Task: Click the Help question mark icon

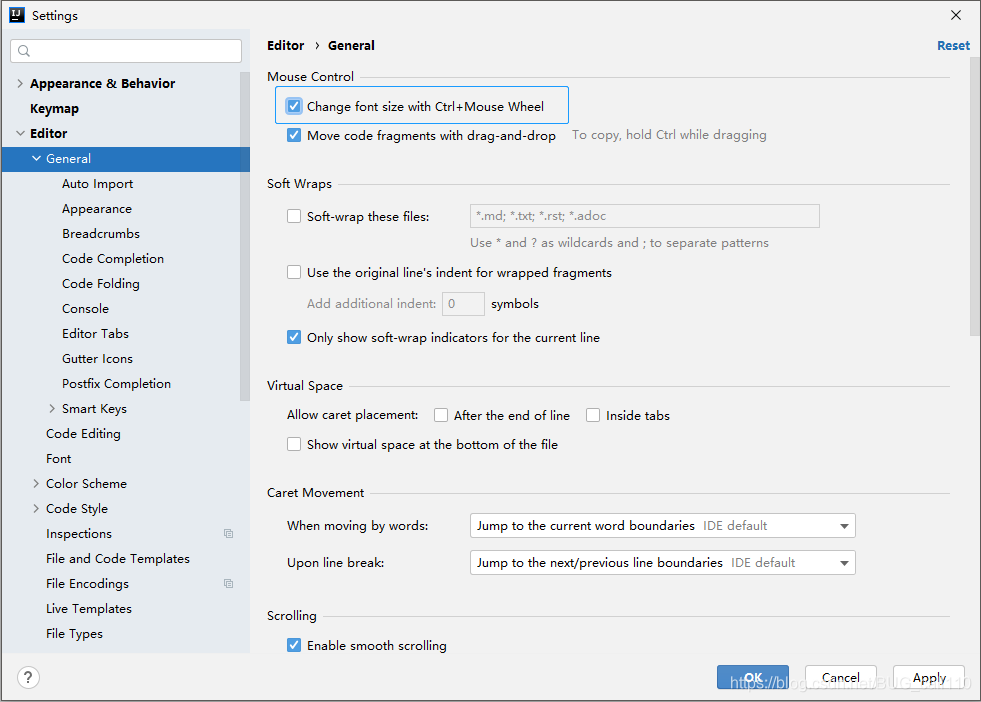Action: pyautogui.click(x=27, y=677)
